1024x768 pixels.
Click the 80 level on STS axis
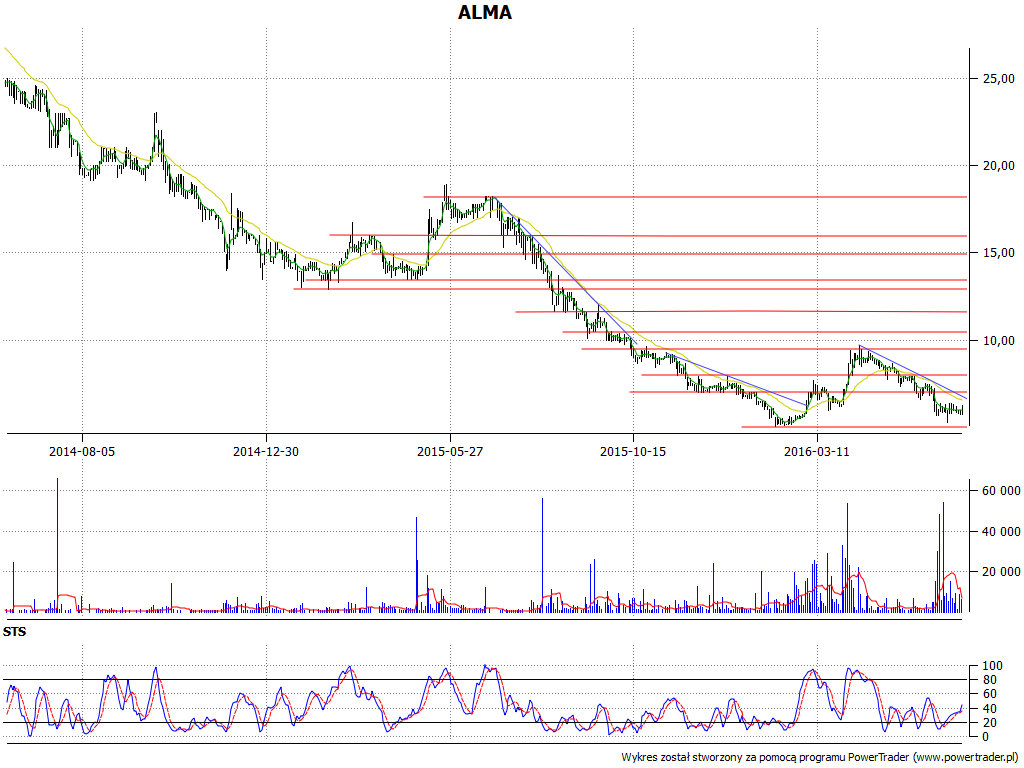click(x=989, y=680)
